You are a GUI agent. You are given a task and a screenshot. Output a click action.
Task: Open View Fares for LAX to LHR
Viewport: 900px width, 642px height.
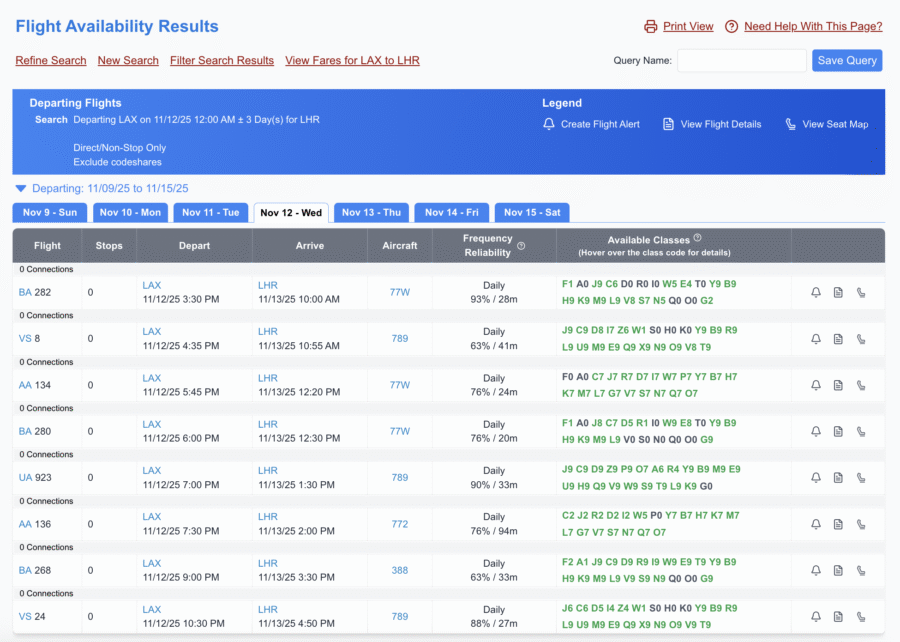[x=352, y=60]
